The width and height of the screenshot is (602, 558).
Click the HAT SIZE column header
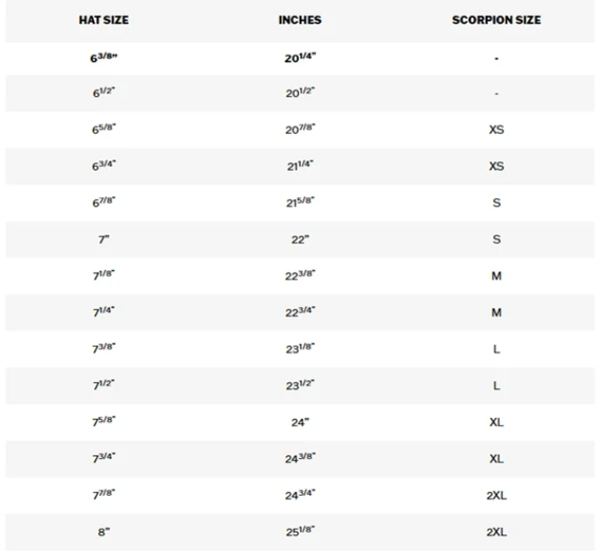[104, 20]
